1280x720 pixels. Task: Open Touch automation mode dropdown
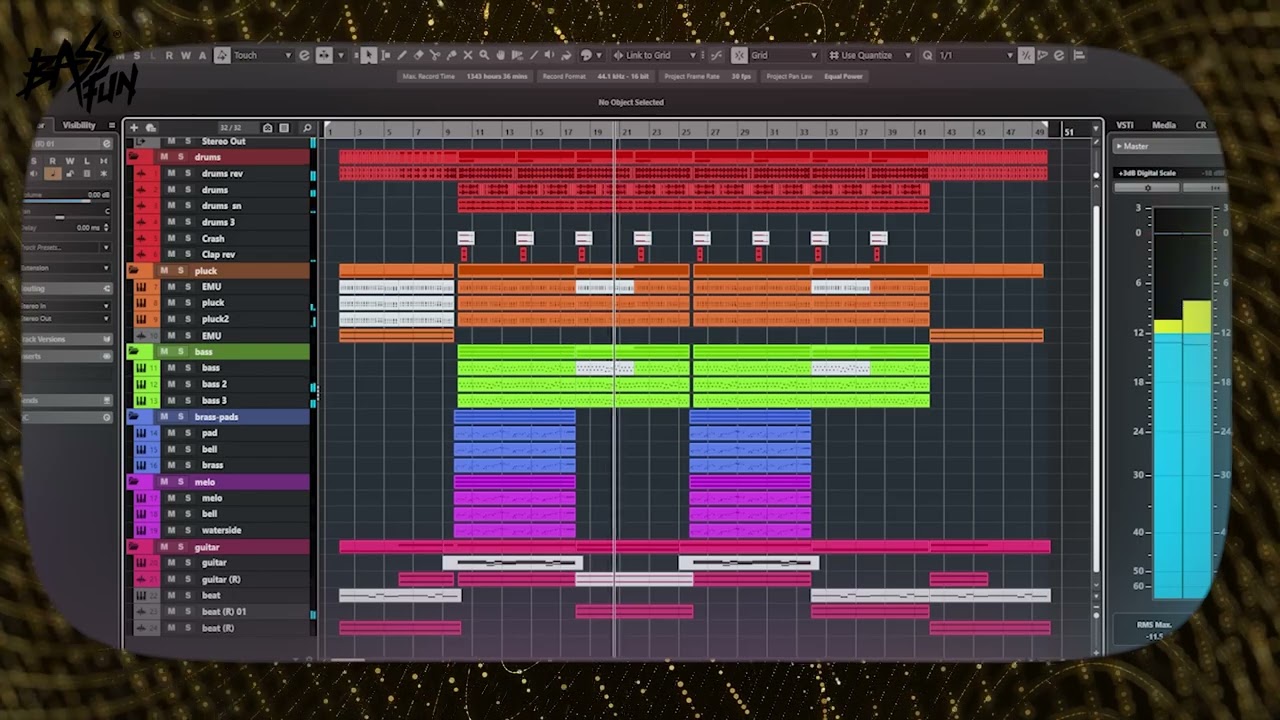pos(262,55)
